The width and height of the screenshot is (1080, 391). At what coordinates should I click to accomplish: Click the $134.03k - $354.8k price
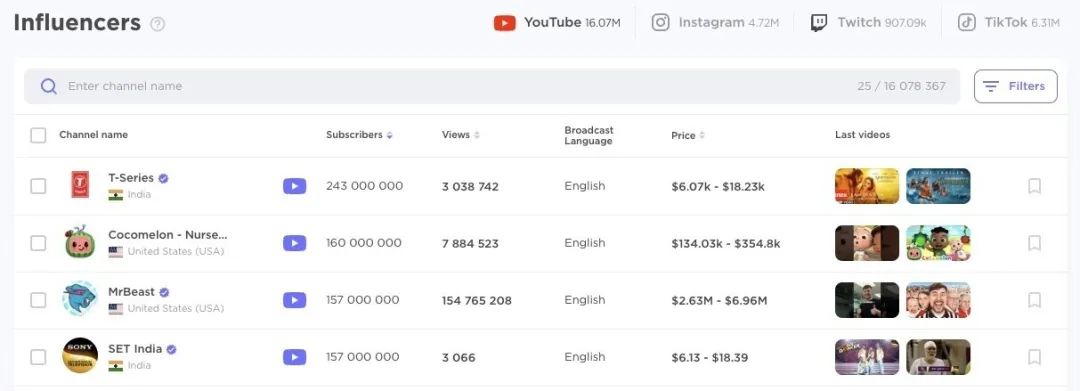726,244
